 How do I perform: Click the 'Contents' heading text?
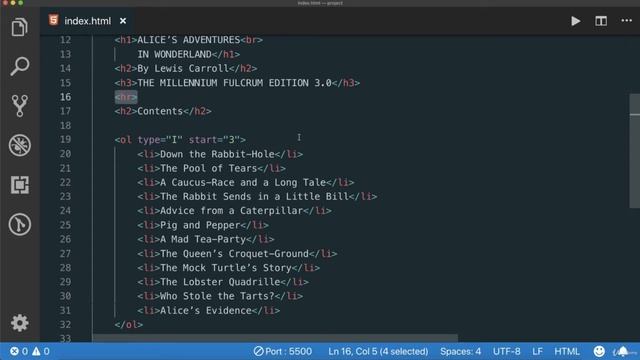point(160,111)
